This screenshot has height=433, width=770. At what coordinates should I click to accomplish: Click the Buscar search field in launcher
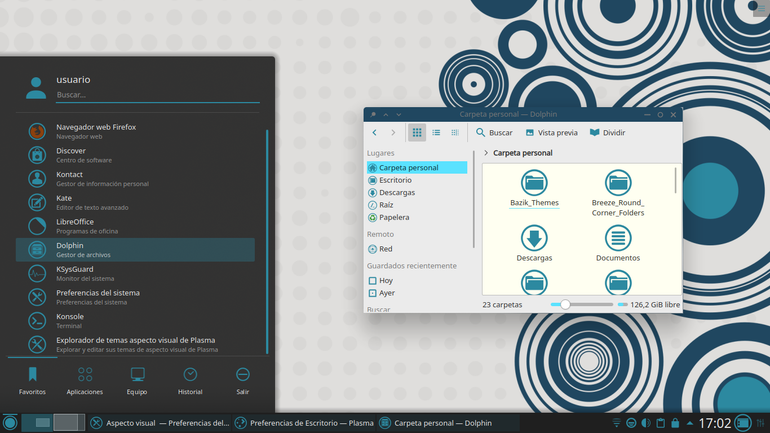click(157, 95)
